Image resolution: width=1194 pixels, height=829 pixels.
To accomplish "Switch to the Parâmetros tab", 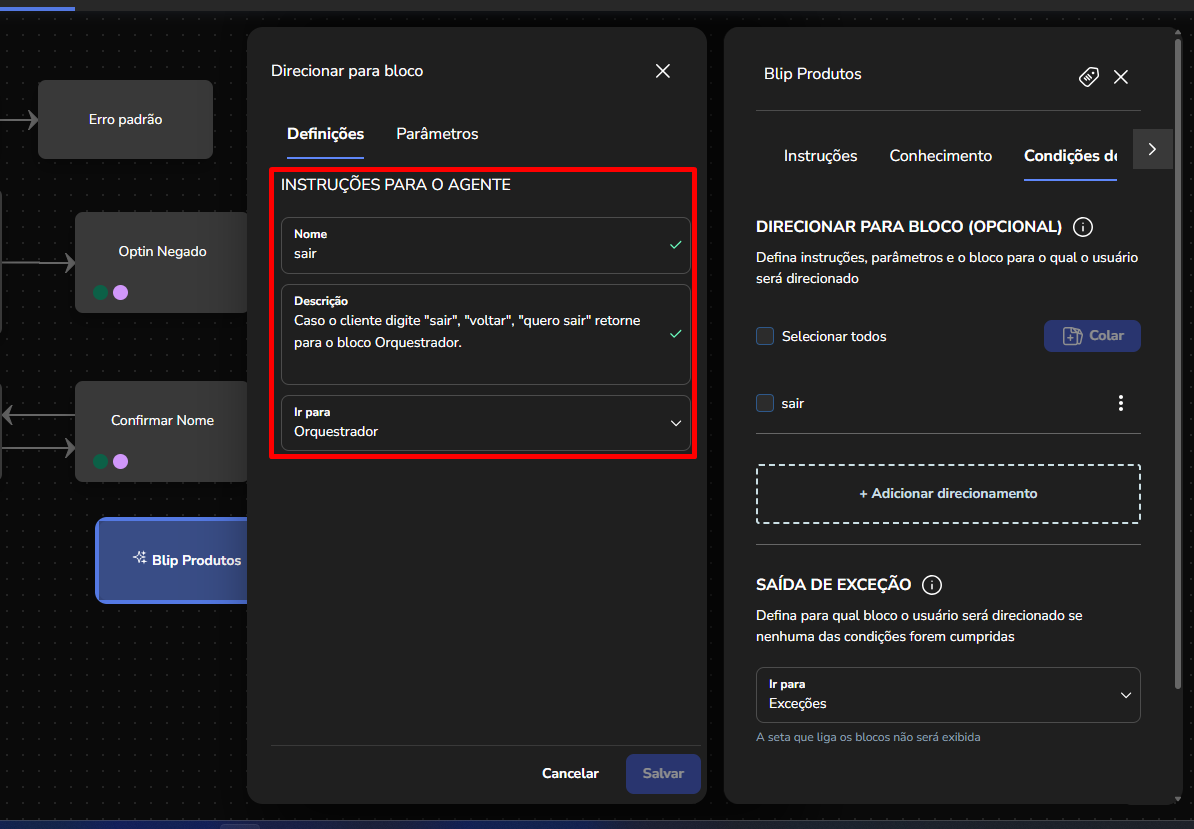I will pos(437,134).
